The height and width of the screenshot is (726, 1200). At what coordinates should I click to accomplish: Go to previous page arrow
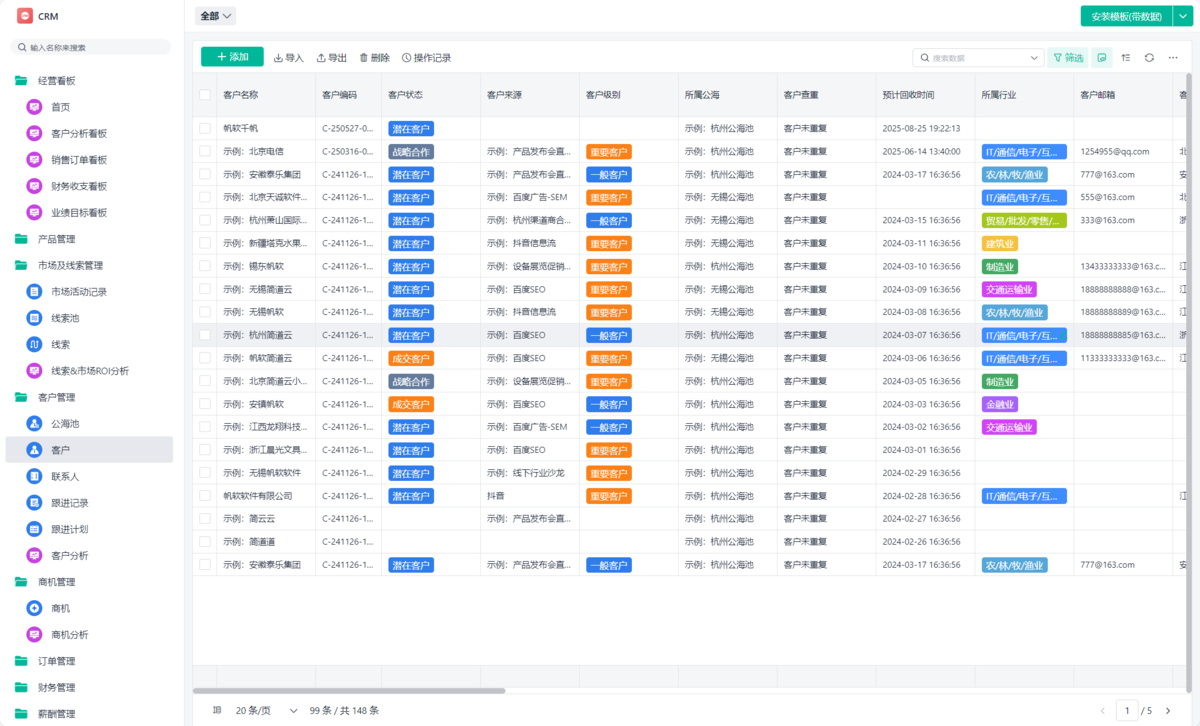tap(1104, 711)
